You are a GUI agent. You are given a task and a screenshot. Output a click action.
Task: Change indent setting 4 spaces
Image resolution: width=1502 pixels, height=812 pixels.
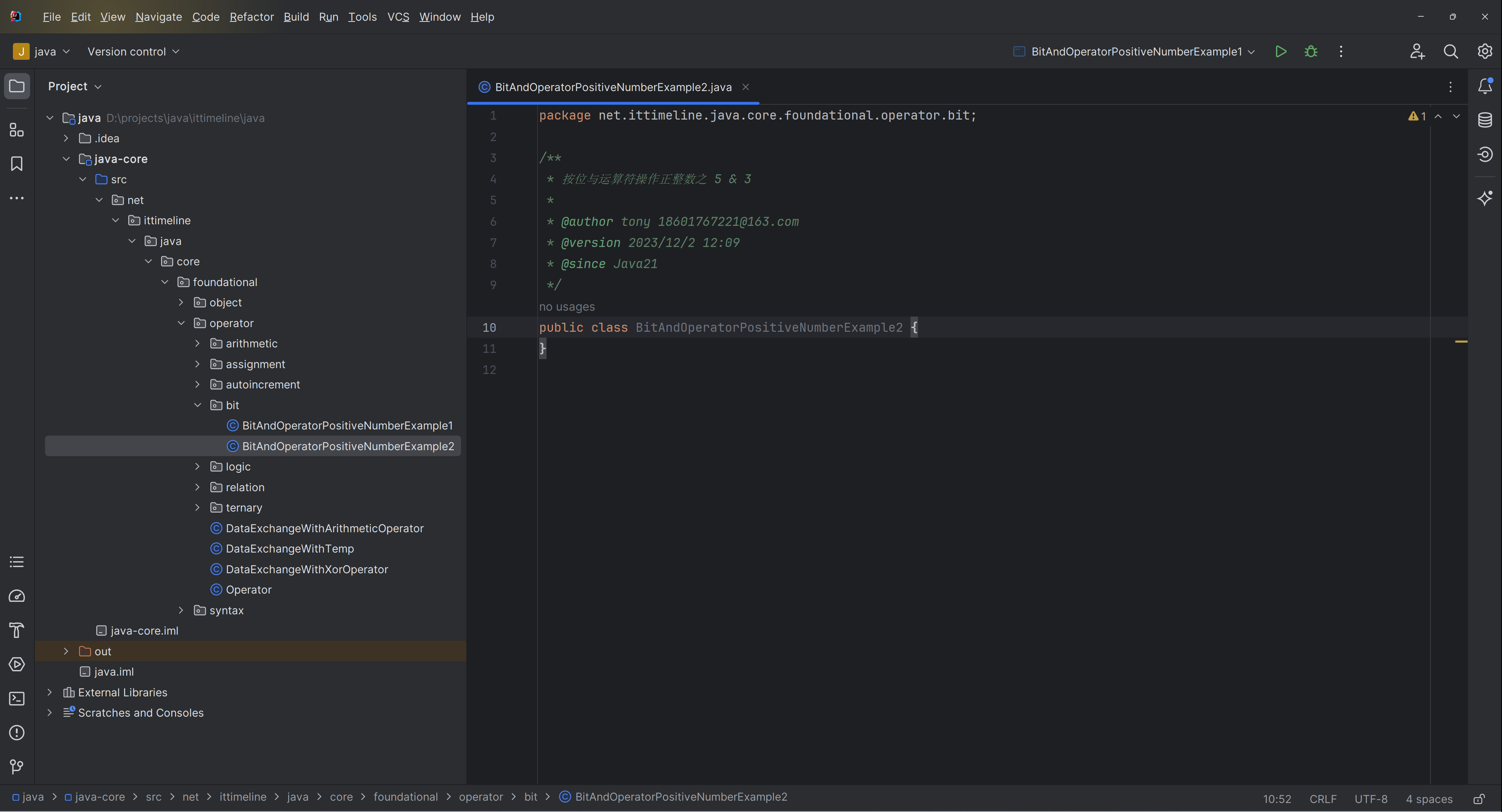coord(1429,799)
